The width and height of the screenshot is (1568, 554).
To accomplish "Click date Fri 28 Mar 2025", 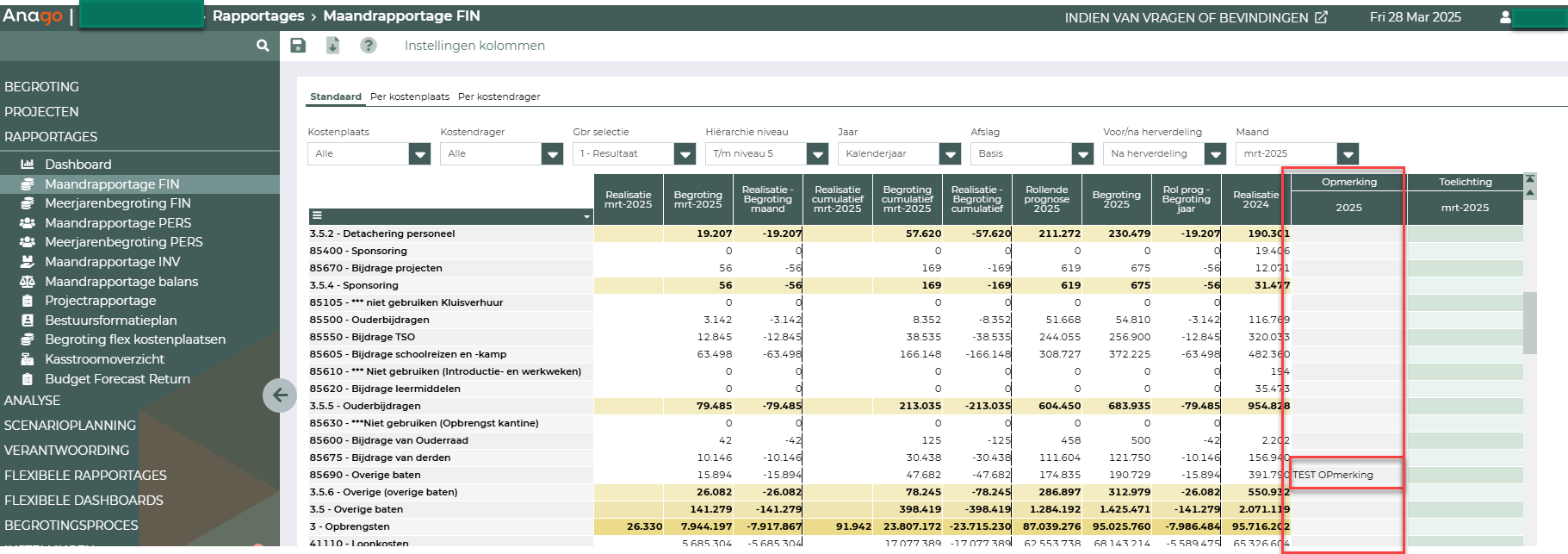I will point(1415,17).
